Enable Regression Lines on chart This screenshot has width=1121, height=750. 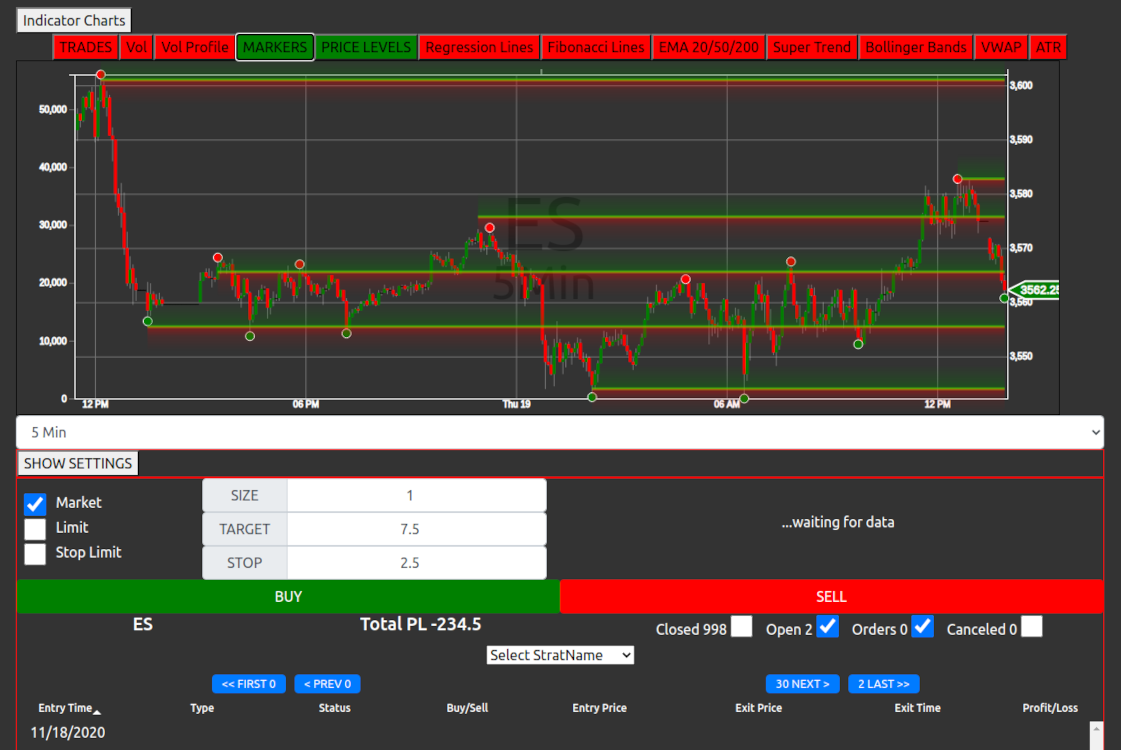point(479,47)
